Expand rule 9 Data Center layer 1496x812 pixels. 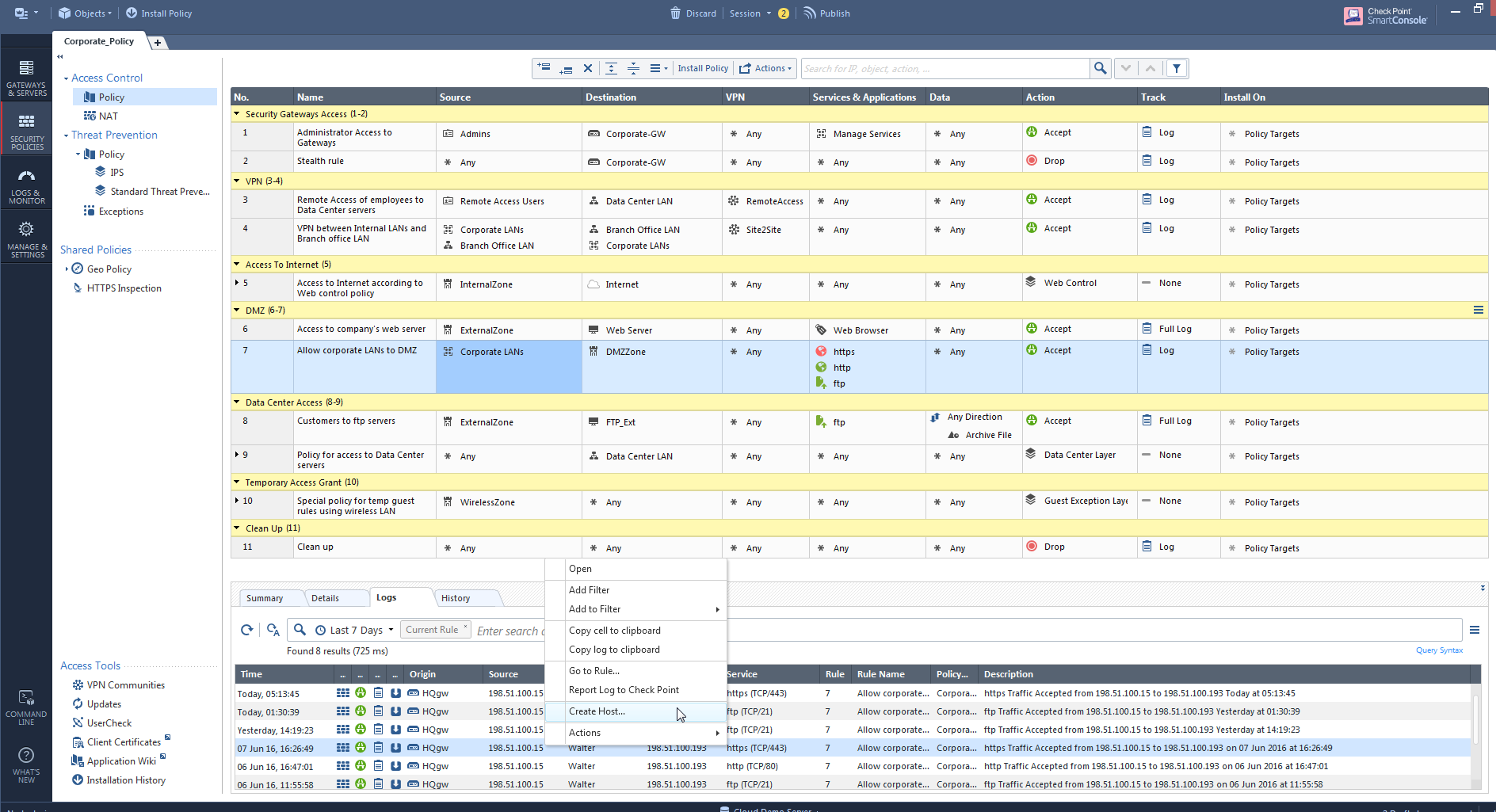click(x=237, y=454)
